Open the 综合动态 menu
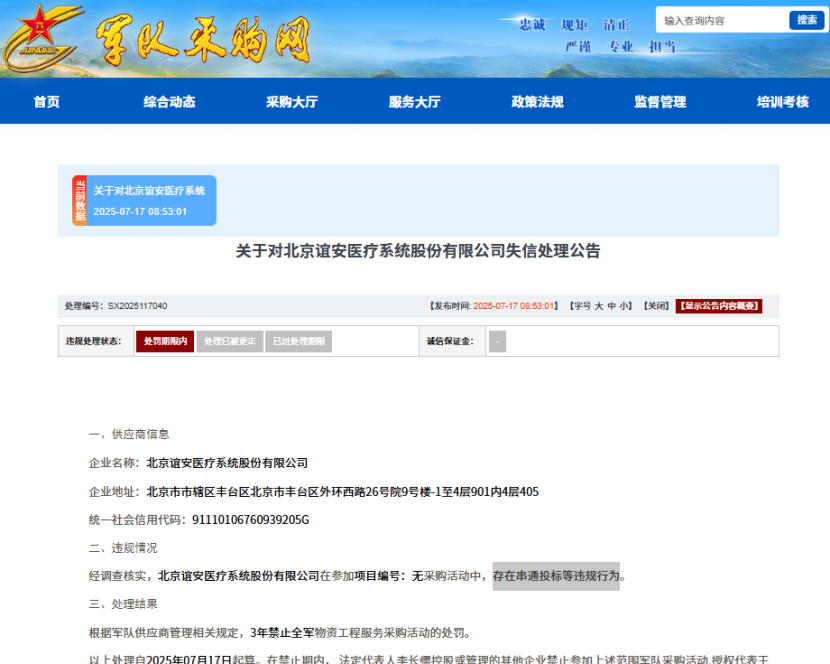The image size is (830, 664). [169, 102]
